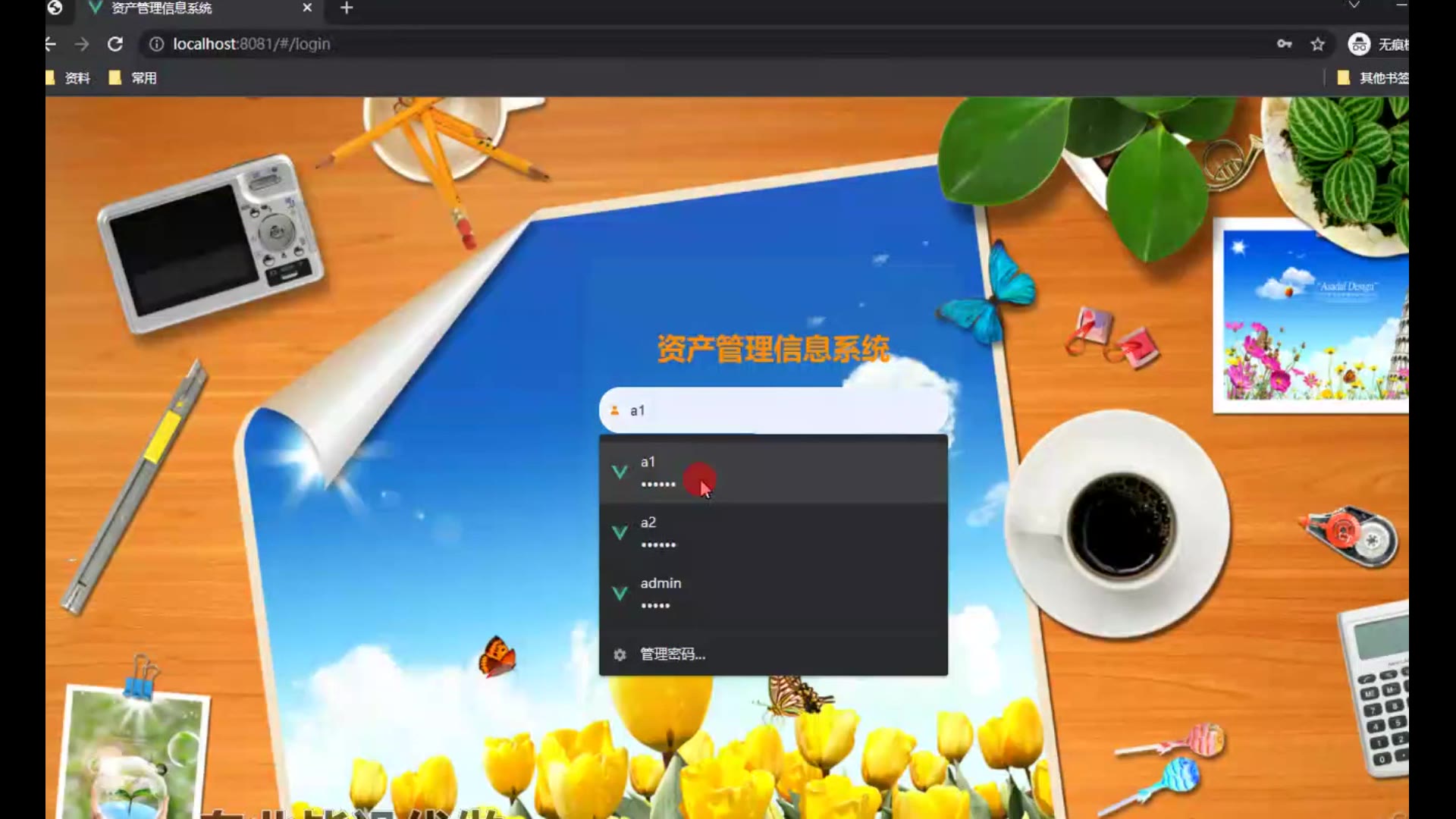Open the tab search dropdown arrow
Viewport: 1456px width, 819px height.
[x=1354, y=5]
